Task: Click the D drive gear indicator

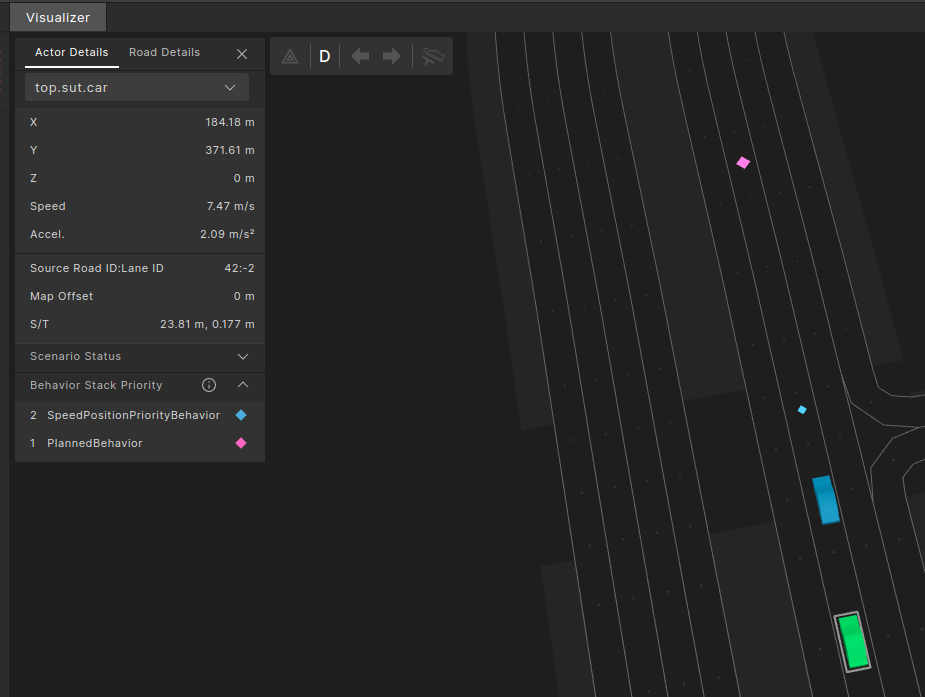Action: 324,57
